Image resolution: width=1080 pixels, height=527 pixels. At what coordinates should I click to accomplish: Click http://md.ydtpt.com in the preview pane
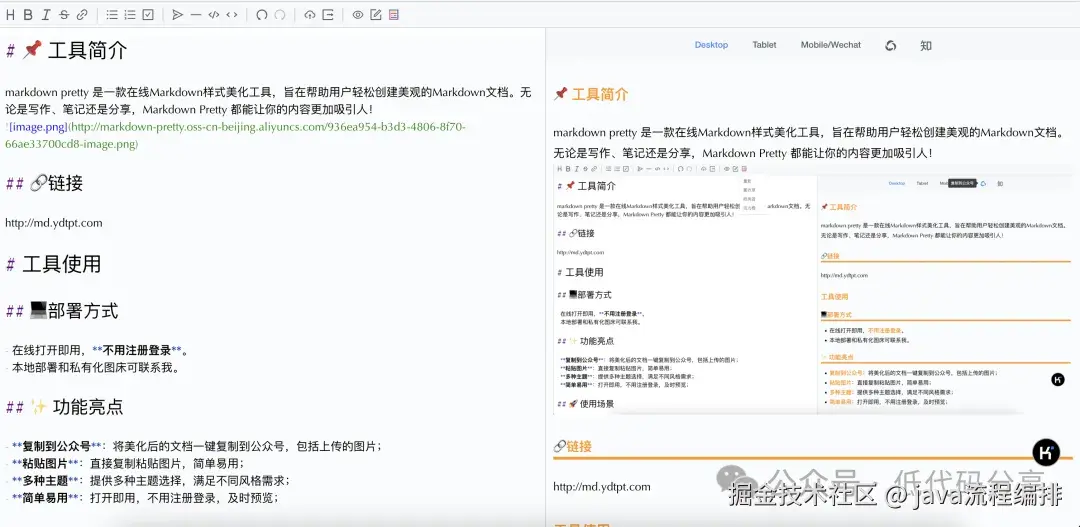pyautogui.click(x=602, y=487)
